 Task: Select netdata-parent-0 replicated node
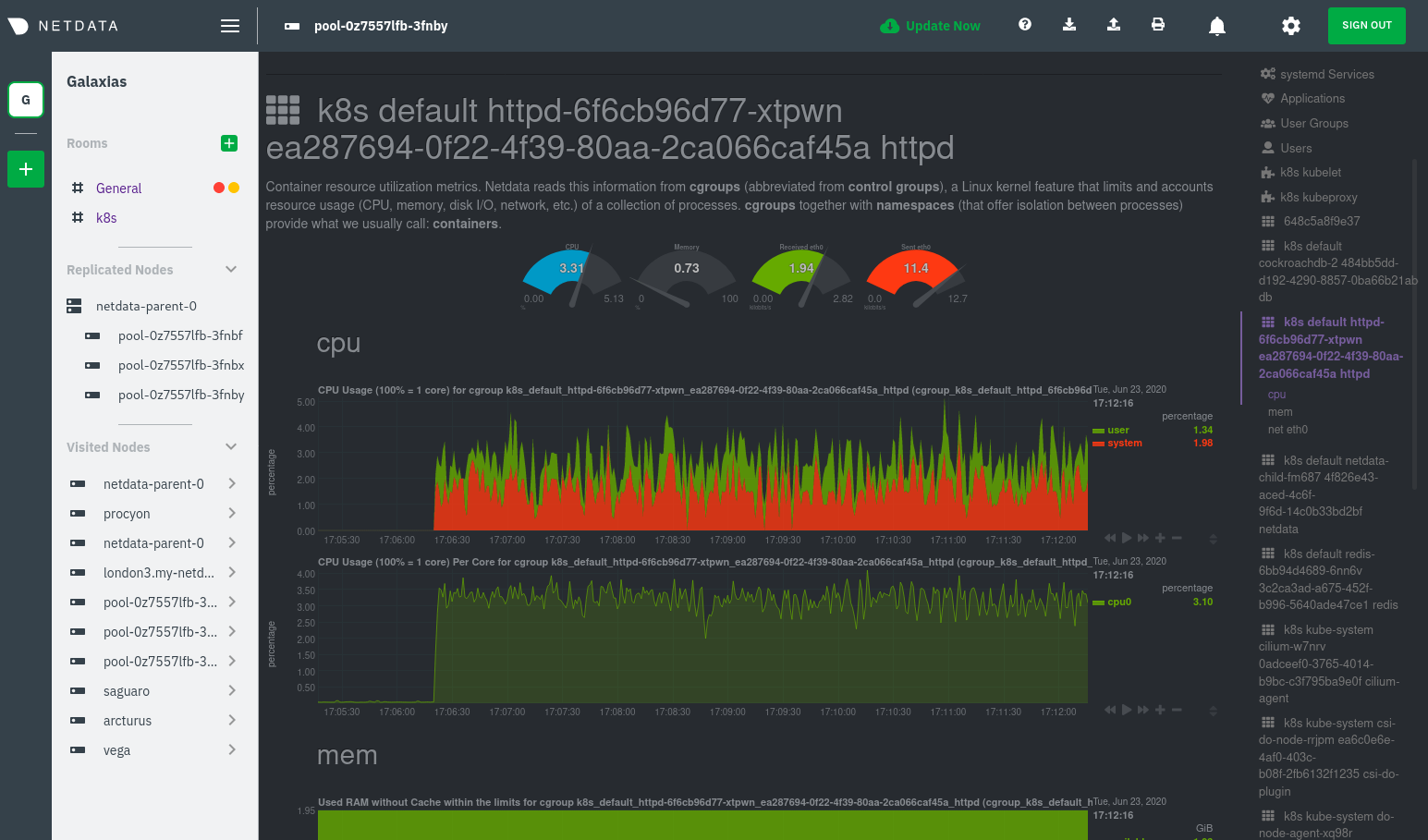click(146, 306)
